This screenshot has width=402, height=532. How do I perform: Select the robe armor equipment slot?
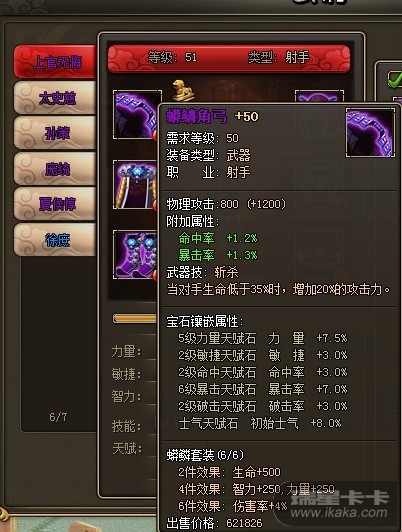pos(136,185)
